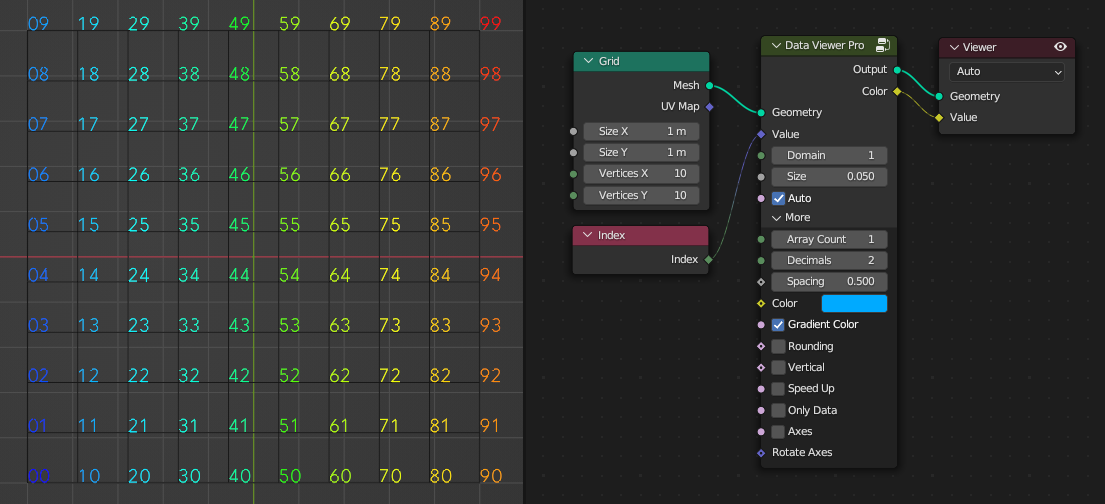Adjust the Size 0.050 field

click(829, 176)
